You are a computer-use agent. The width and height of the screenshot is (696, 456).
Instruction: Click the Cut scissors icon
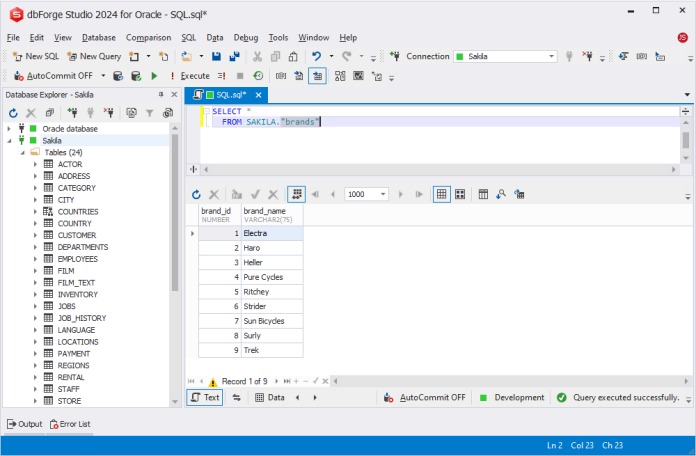[257, 56]
